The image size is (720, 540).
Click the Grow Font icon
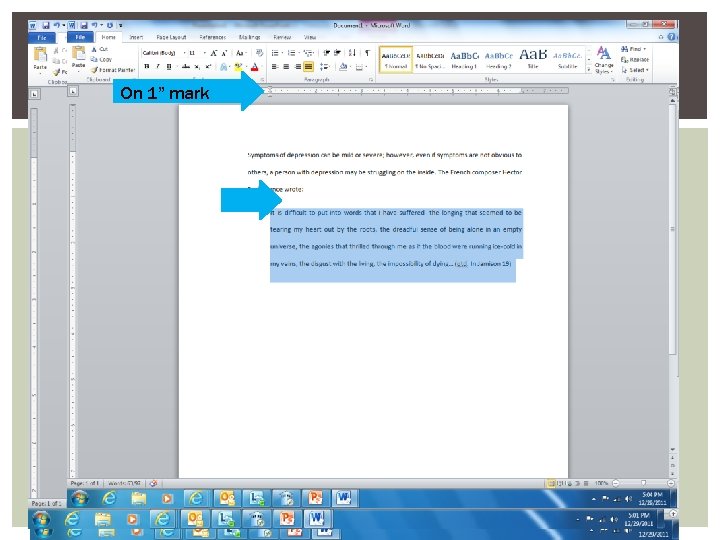[214, 53]
